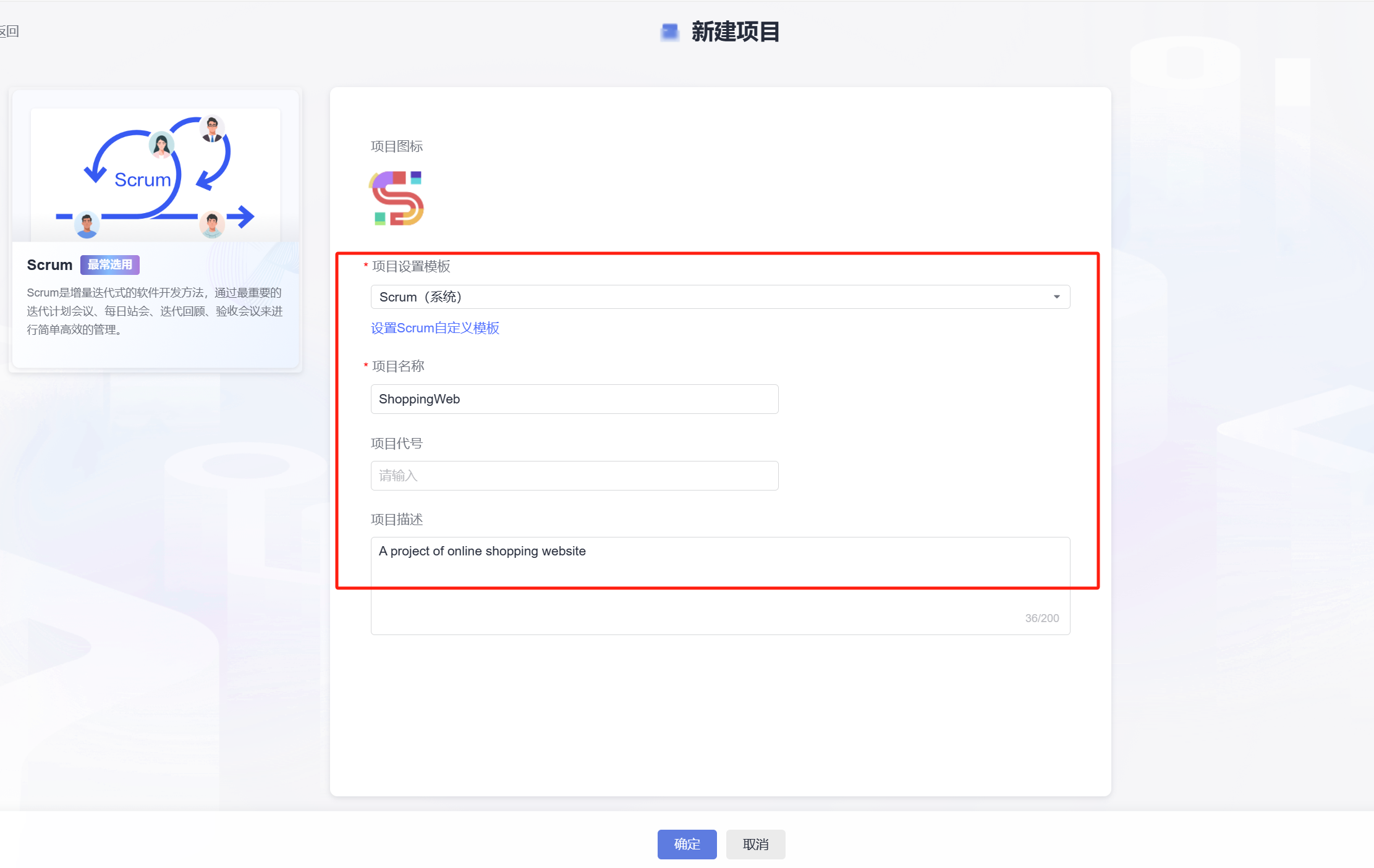Open 设置Scrum自定义模板 link
Viewport: 1374px width, 868px height.
435,328
